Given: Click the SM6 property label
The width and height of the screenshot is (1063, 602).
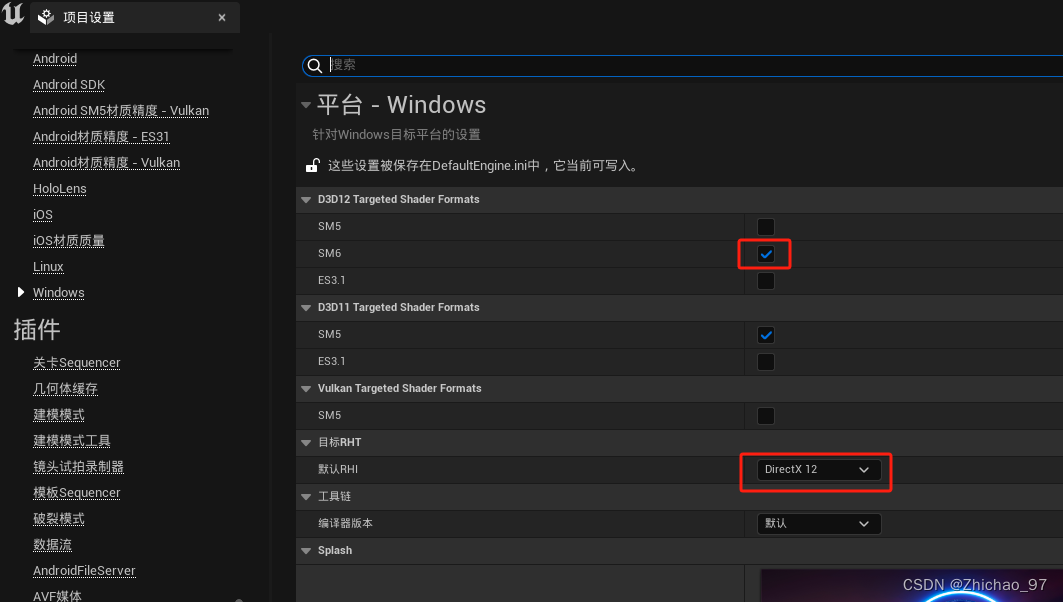Looking at the screenshot, I should point(329,254).
